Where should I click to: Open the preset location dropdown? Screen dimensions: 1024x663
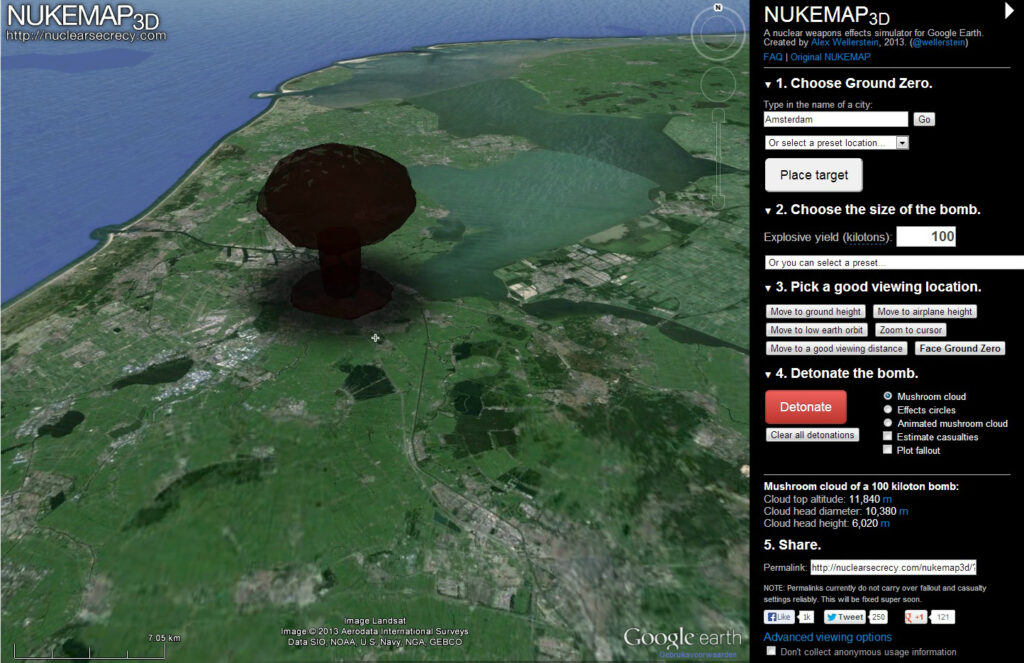coord(837,142)
